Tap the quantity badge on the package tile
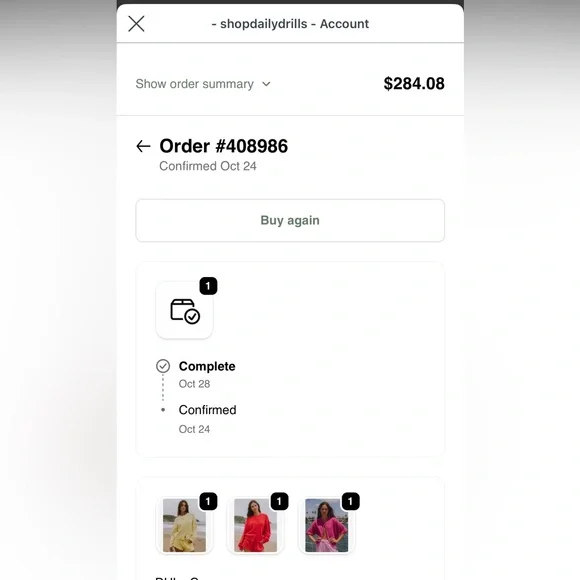The height and width of the screenshot is (580, 580). pos(208,286)
